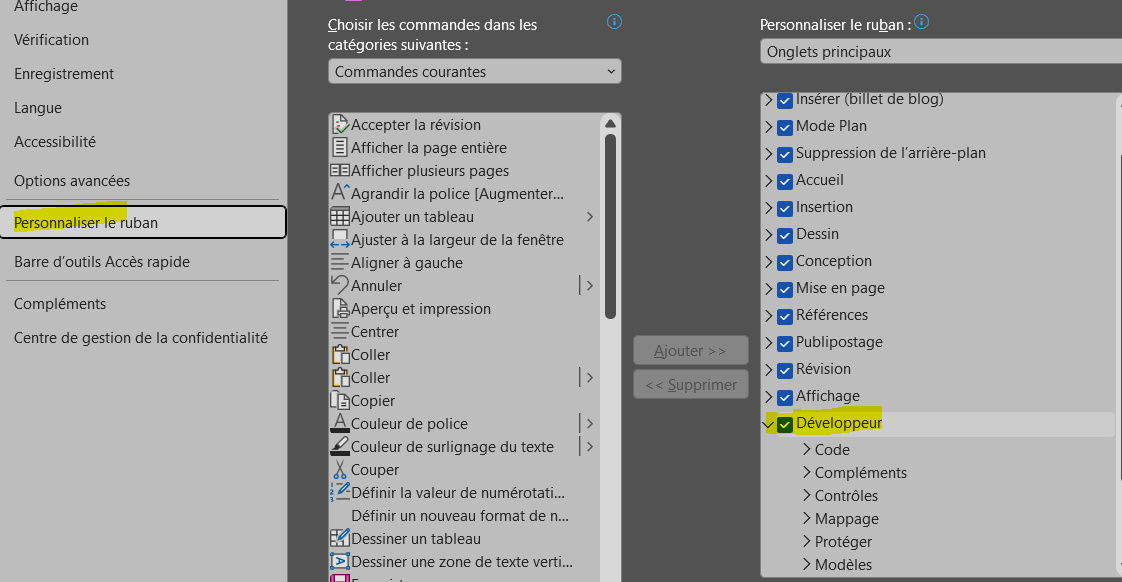The height and width of the screenshot is (582, 1122).
Task: Click the Aligner à gauche icon
Action: 340,262
